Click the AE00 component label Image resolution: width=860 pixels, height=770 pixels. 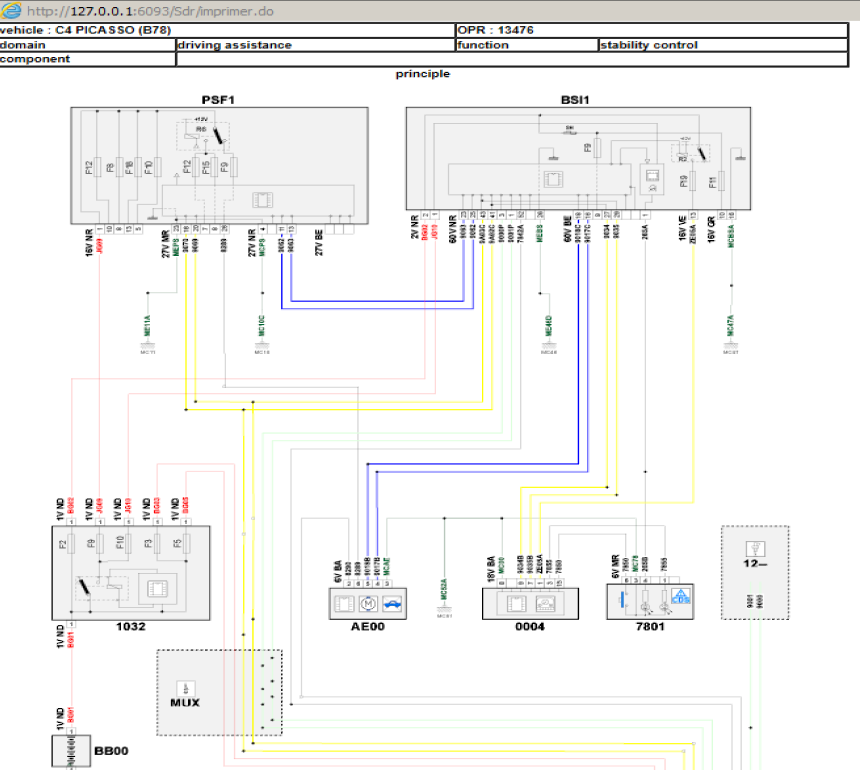367,627
